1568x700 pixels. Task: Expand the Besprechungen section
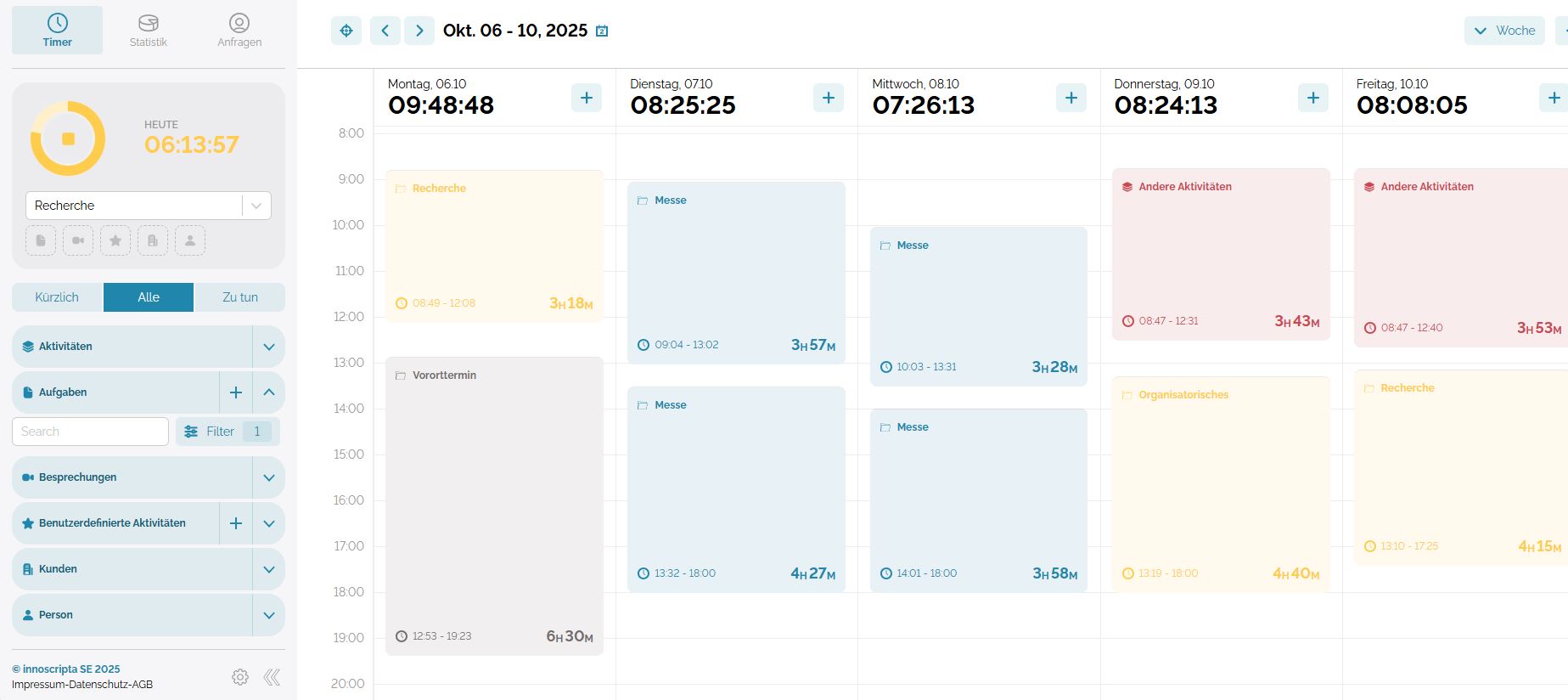269,477
